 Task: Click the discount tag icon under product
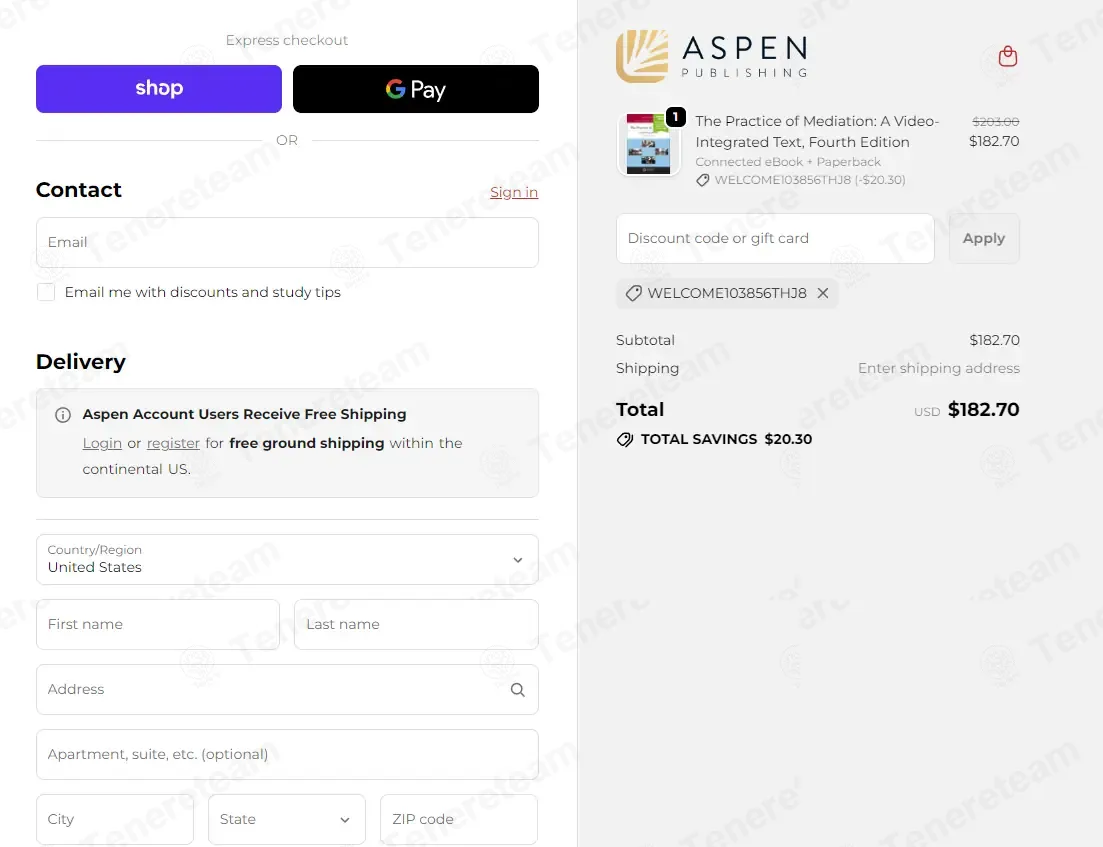click(702, 180)
